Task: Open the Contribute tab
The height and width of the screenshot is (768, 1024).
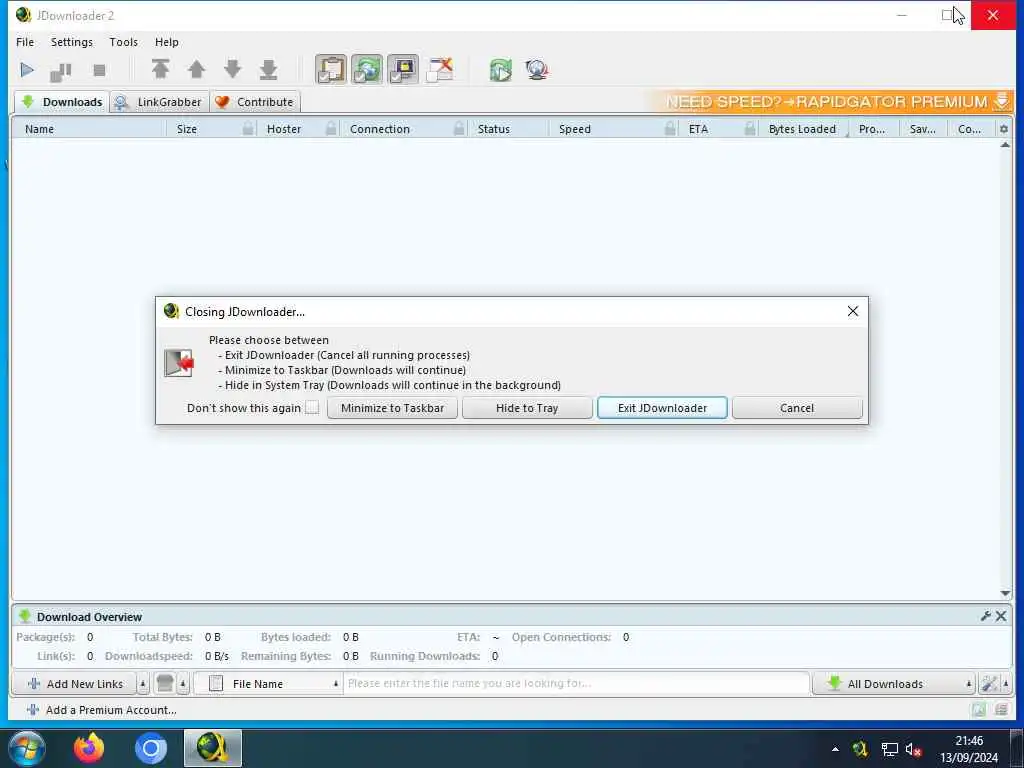Action: (x=255, y=102)
